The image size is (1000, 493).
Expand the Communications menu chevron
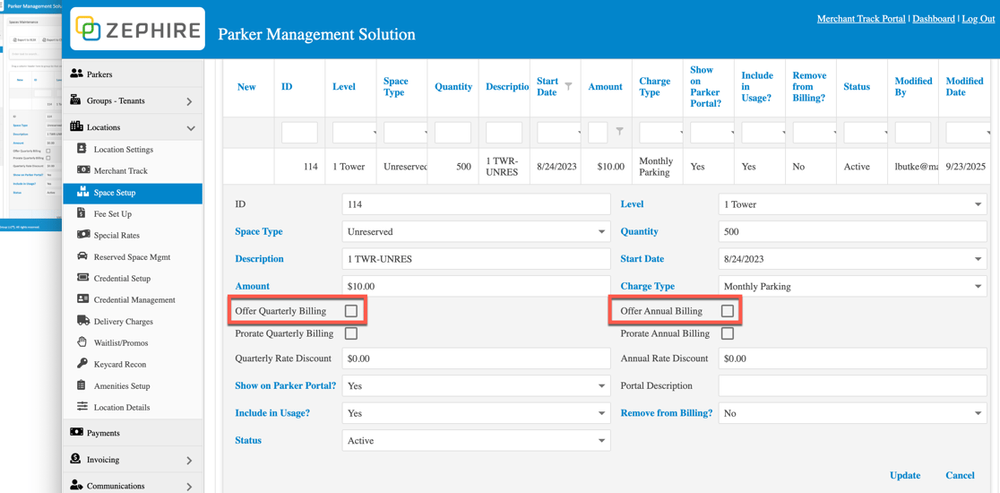189,487
